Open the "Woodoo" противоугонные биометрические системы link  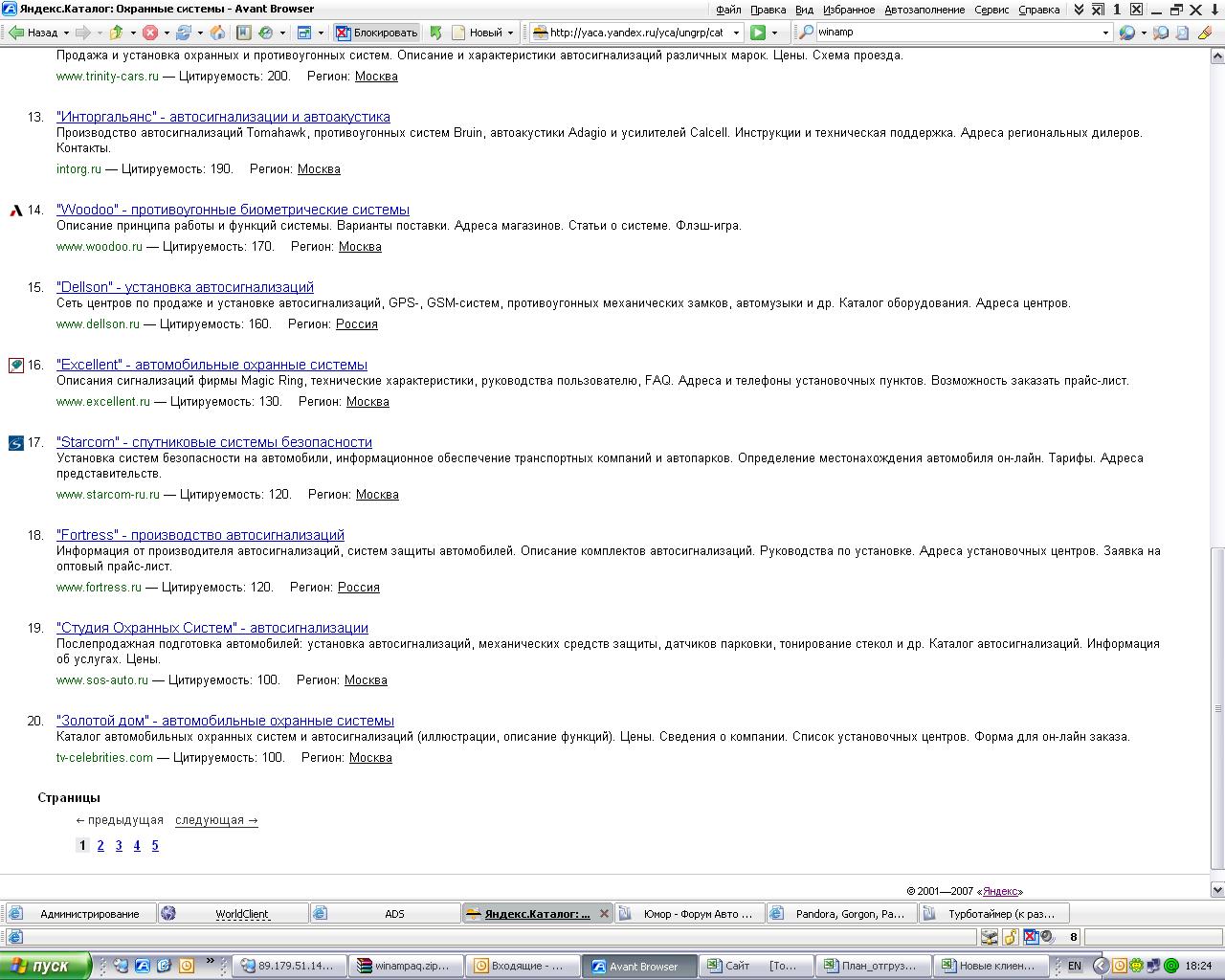coord(233,210)
